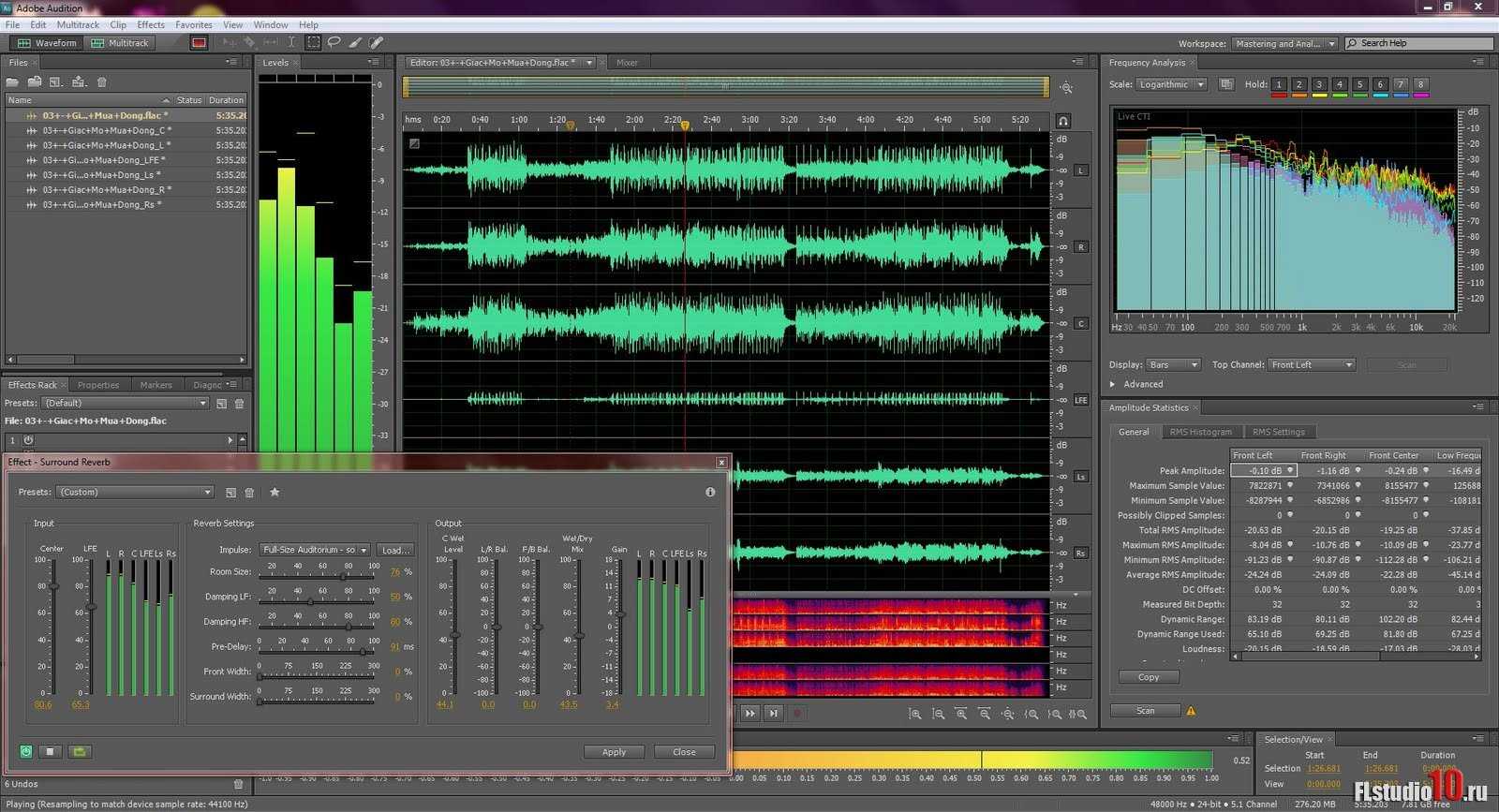Switch to the Markers tab
The height and width of the screenshot is (812, 1499).
[x=156, y=385]
